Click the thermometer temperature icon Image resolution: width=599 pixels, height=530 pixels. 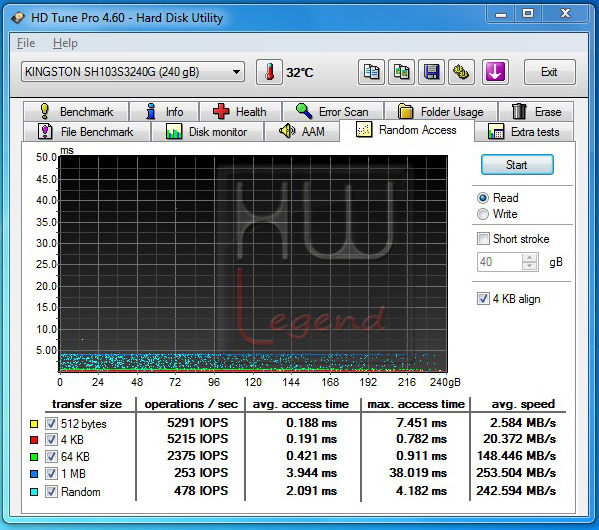tap(269, 72)
